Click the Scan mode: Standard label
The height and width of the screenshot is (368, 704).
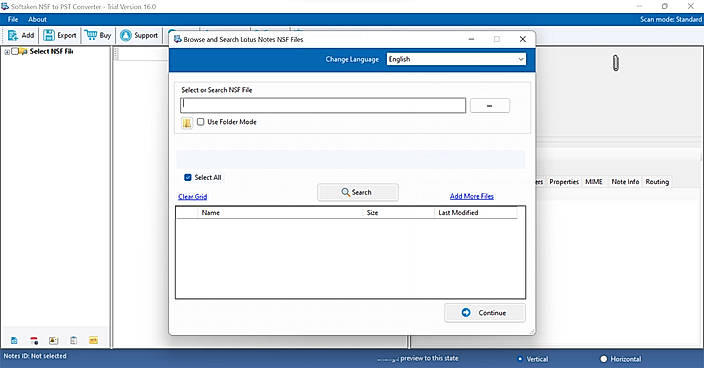[671, 19]
